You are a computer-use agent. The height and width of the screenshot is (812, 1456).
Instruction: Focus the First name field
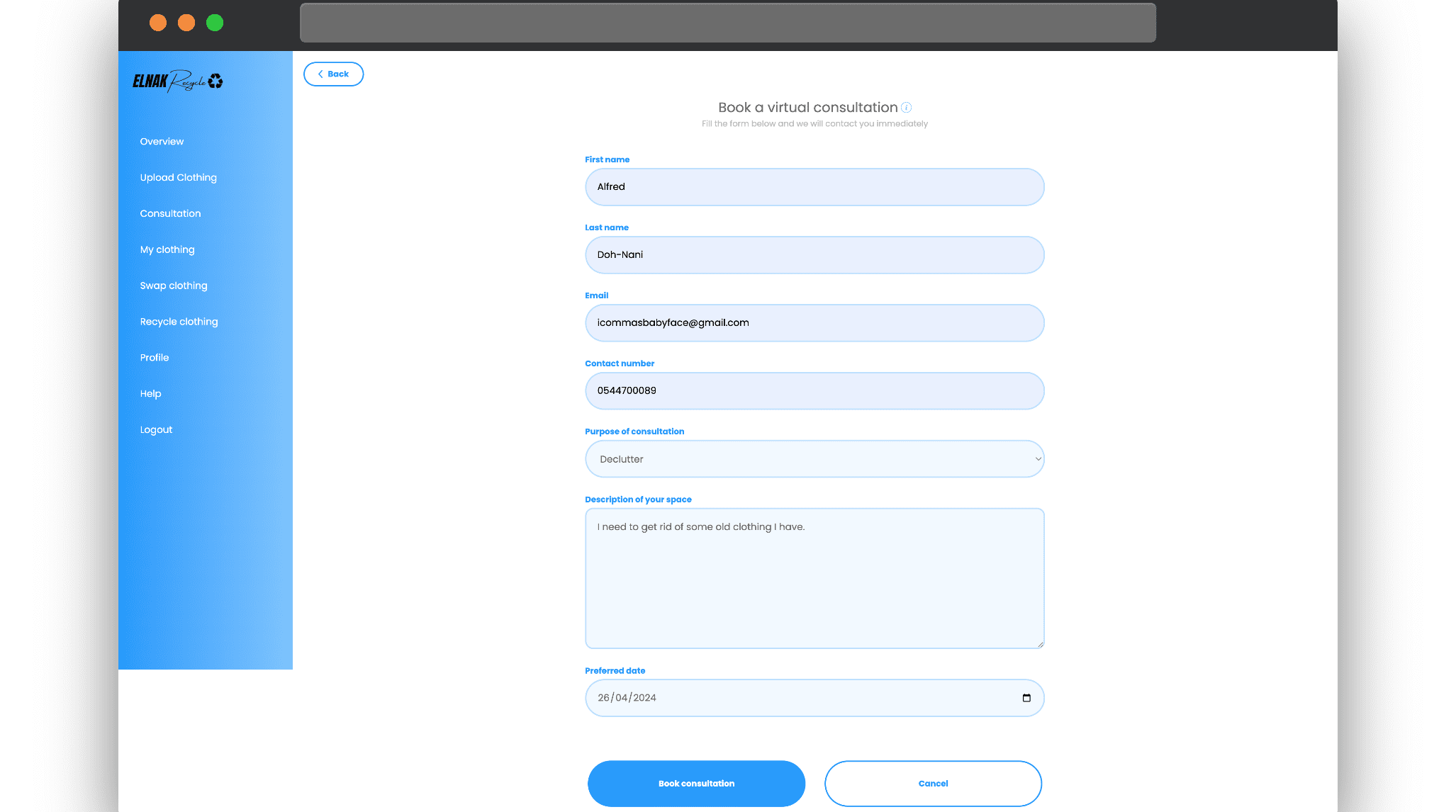coord(814,187)
